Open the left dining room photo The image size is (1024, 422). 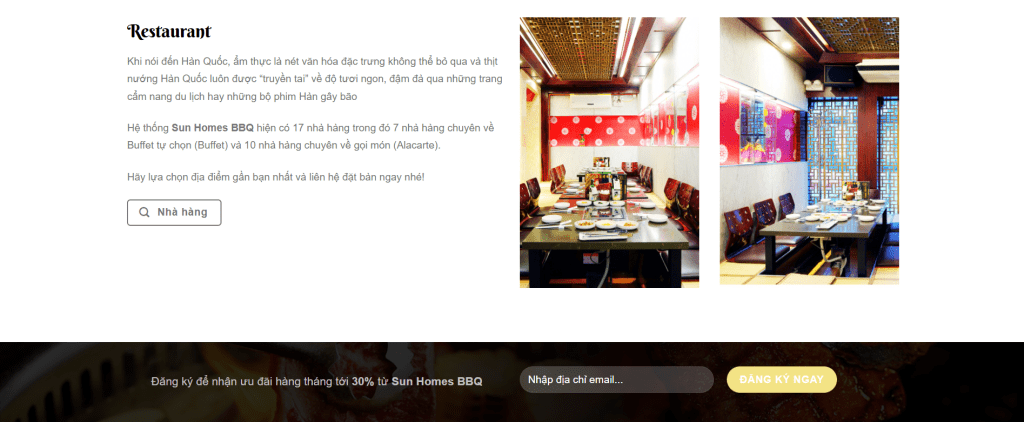tap(609, 152)
